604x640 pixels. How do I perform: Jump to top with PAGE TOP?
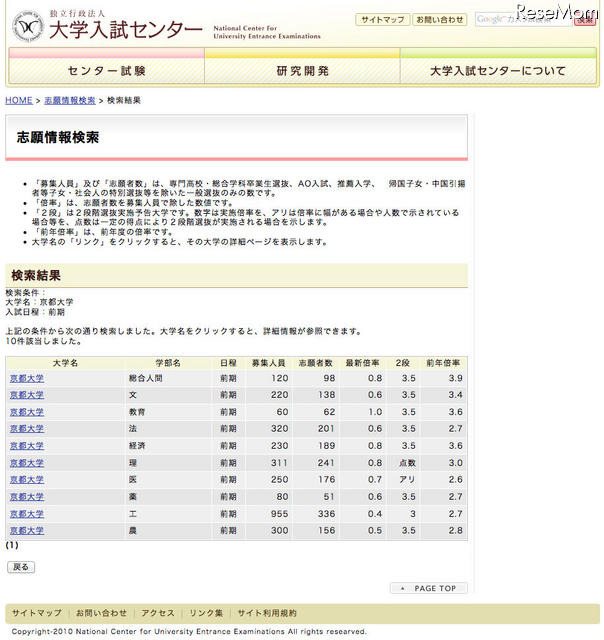pyautogui.click(x=428, y=588)
